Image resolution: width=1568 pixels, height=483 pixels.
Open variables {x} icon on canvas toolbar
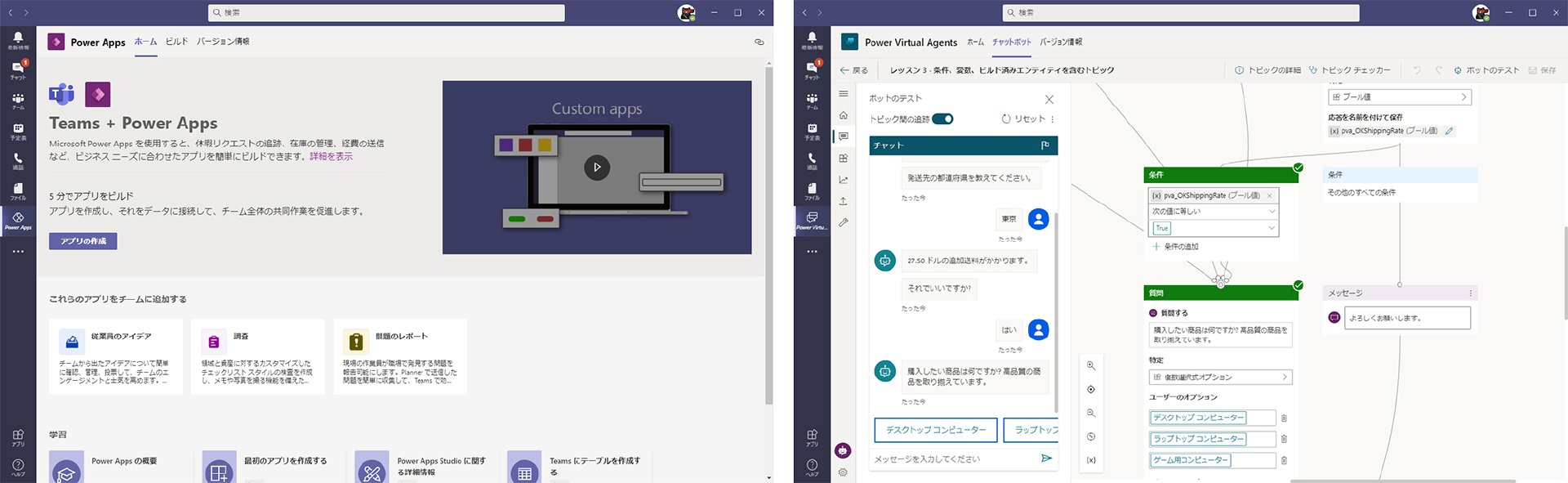click(1091, 460)
